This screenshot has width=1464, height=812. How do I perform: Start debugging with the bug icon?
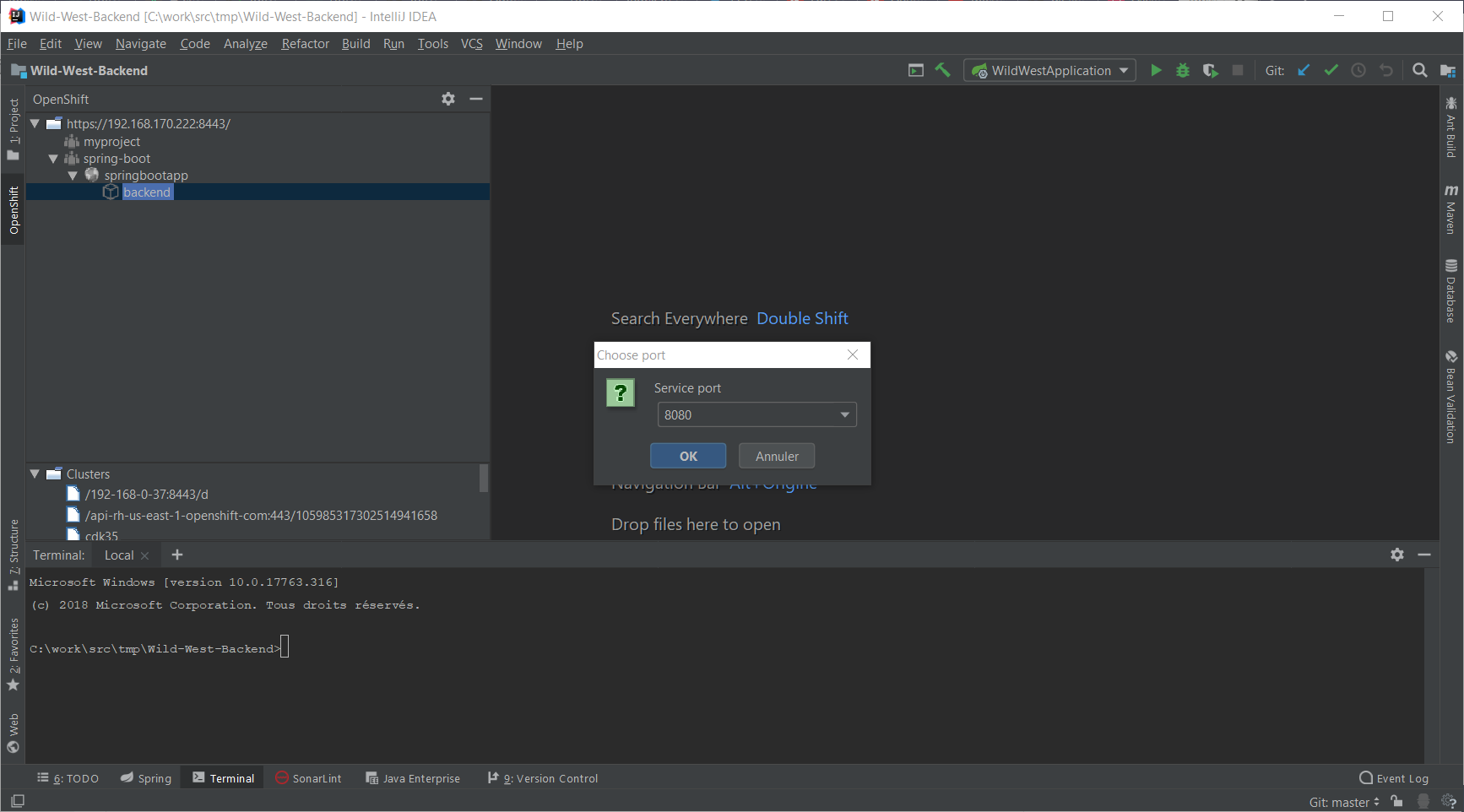[1183, 71]
